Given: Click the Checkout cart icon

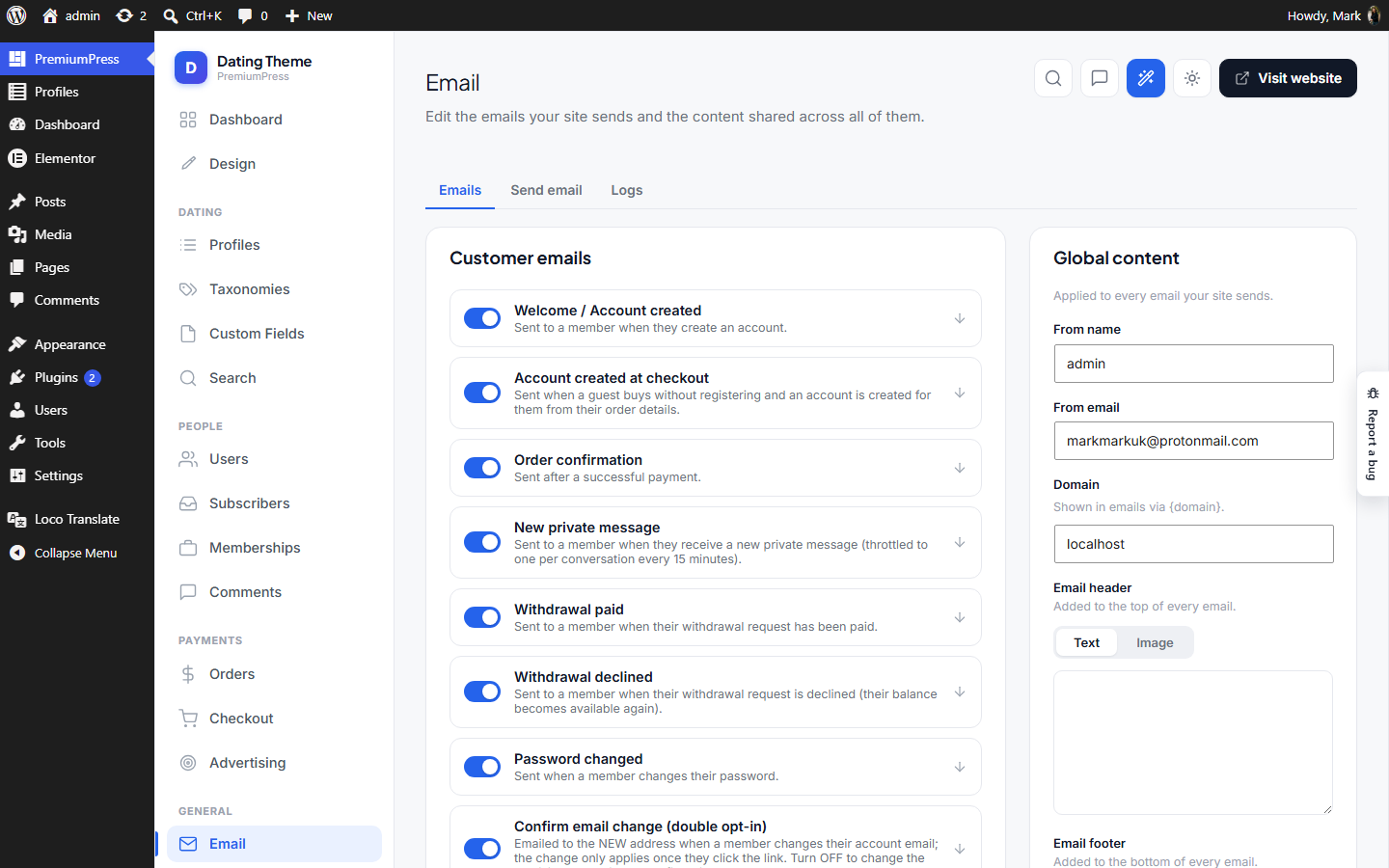Looking at the screenshot, I should 188,719.
